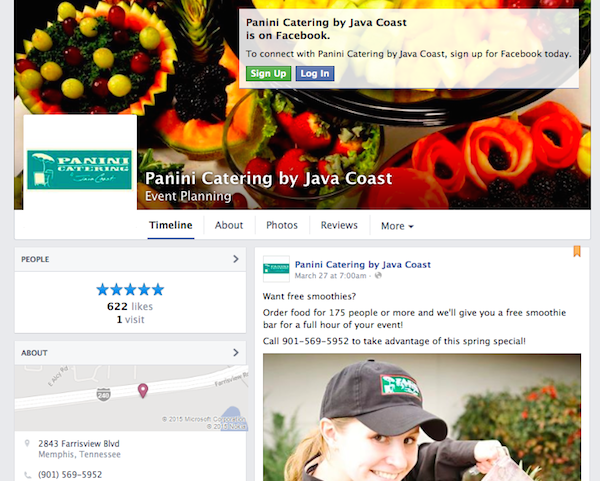This screenshot has height=481, width=600.
Task: Click the blue Log In button
Action: click(x=315, y=73)
